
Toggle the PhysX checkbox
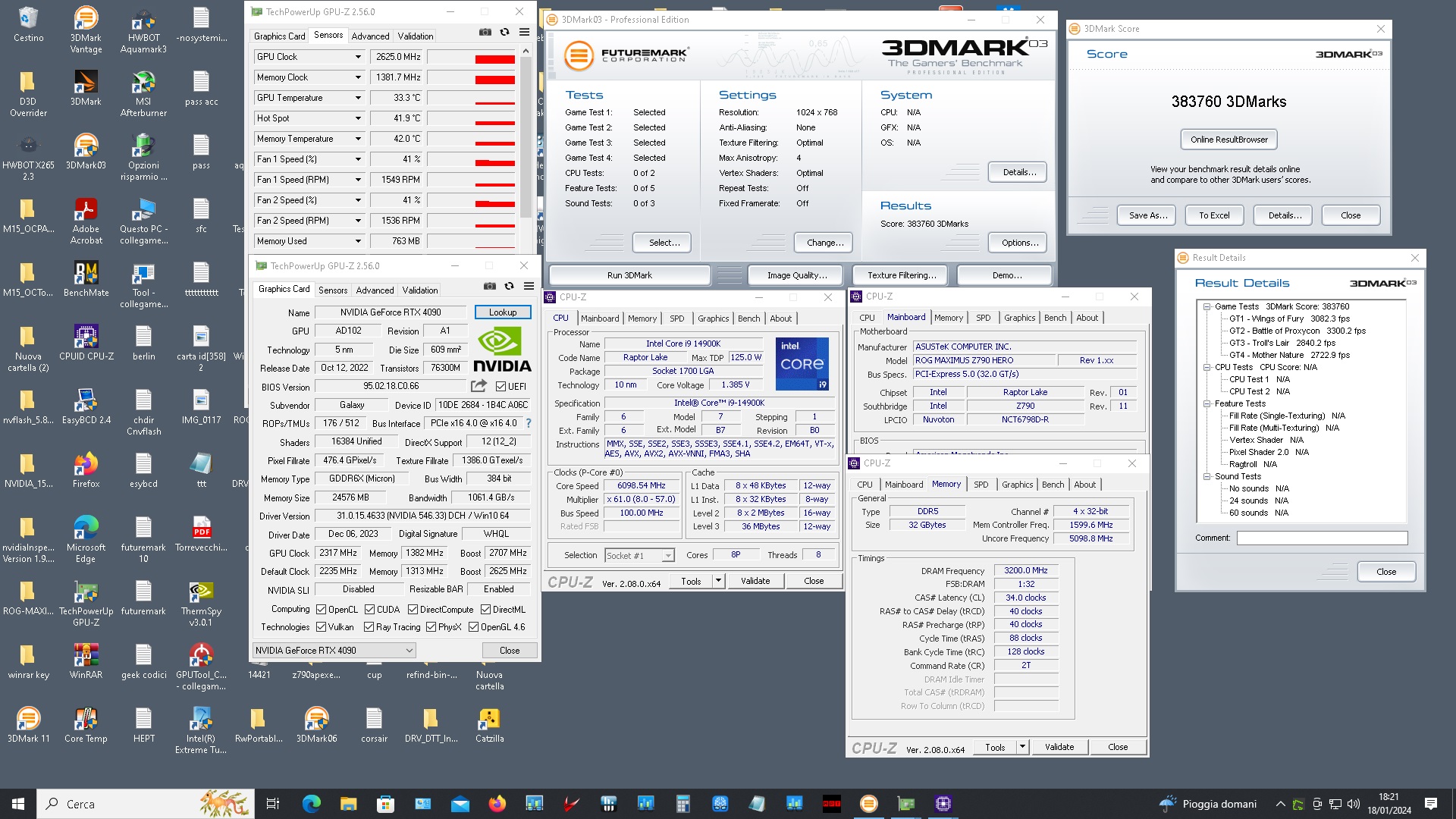(431, 627)
